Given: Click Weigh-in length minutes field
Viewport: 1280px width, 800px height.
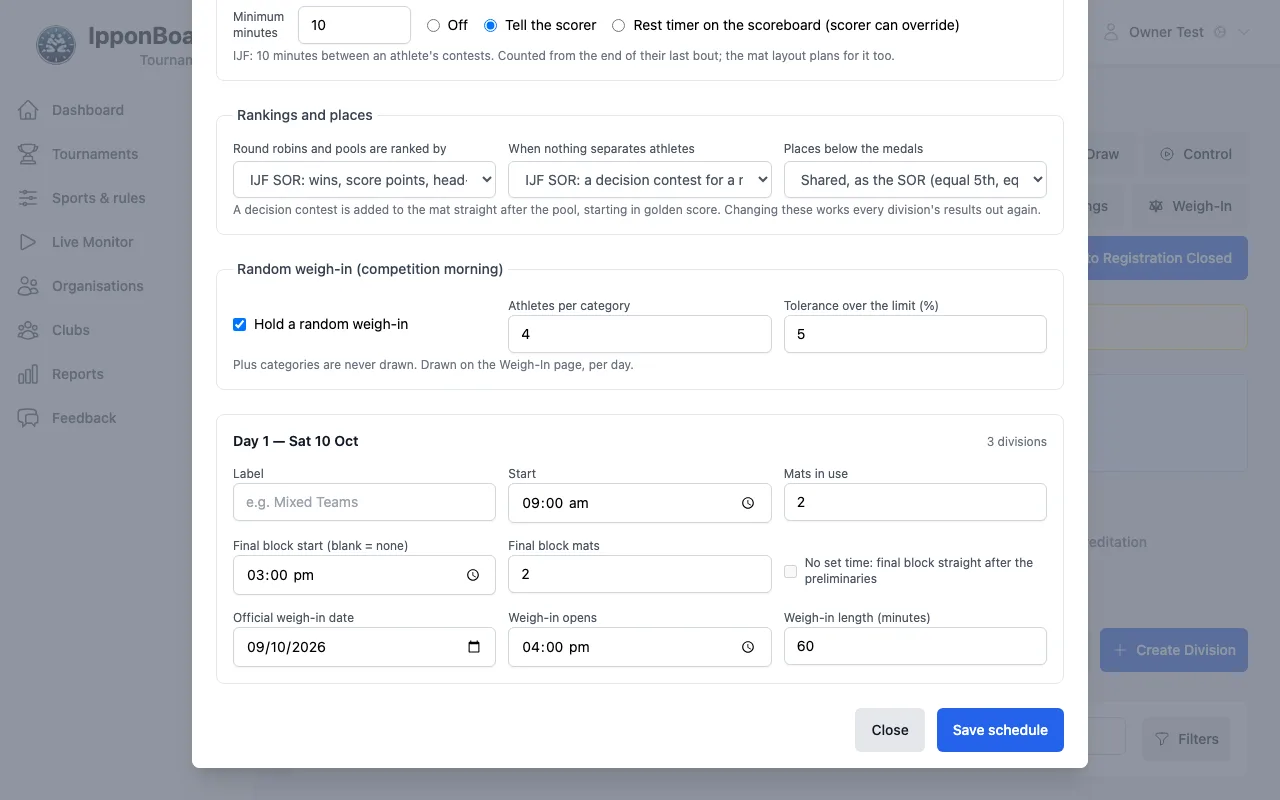Looking at the screenshot, I should coord(915,646).
